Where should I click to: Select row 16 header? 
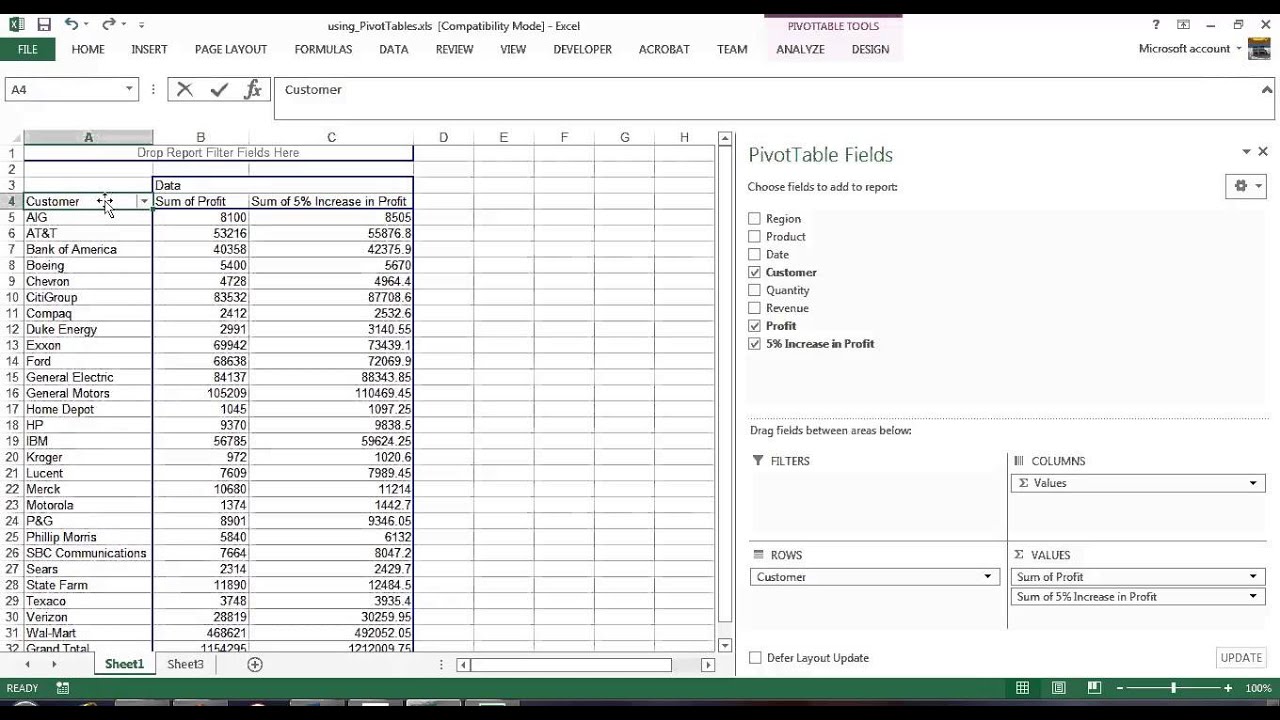point(12,393)
